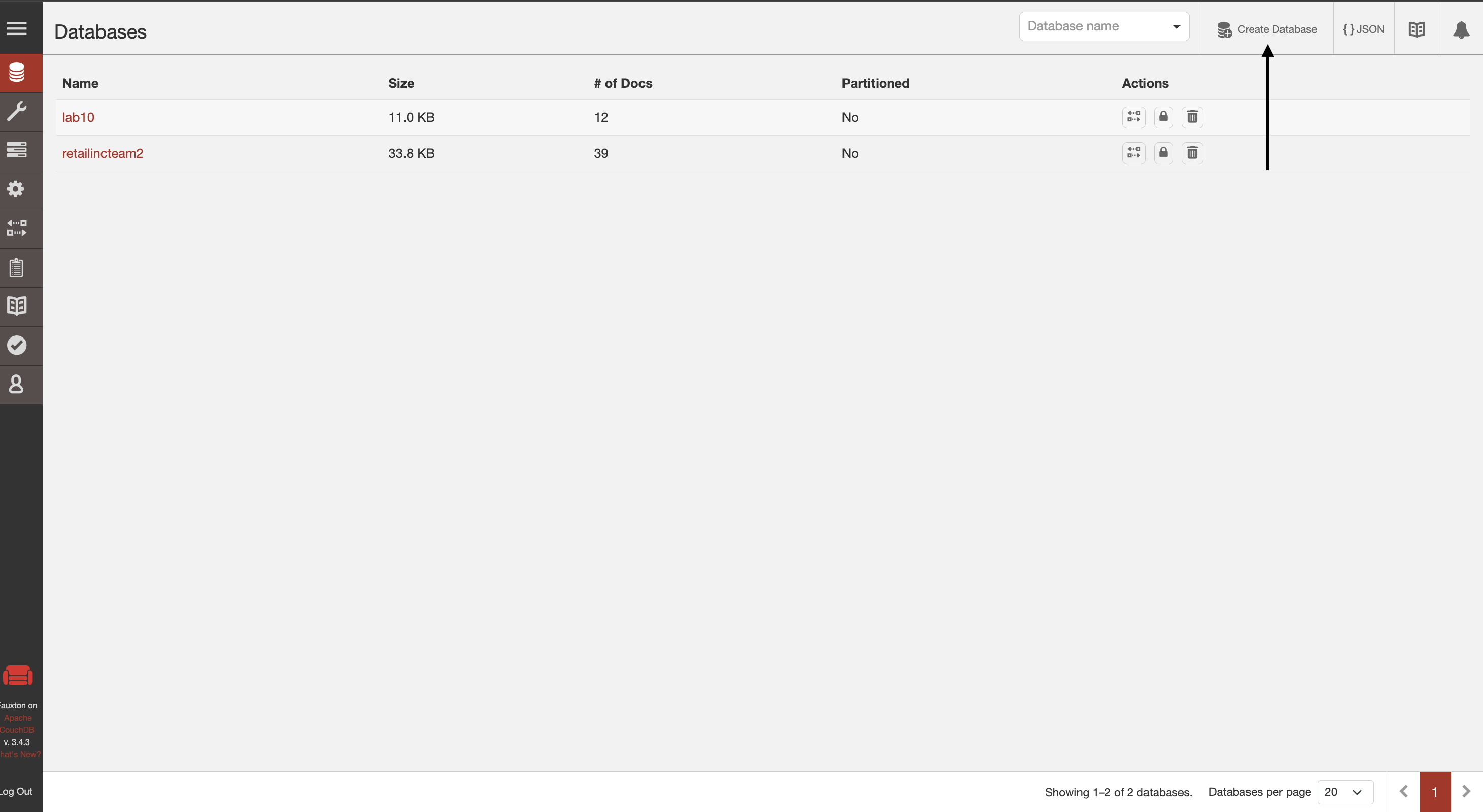Open user account via the sidebar person icon
Viewport: 1483px width, 812px height.
(17, 384)
